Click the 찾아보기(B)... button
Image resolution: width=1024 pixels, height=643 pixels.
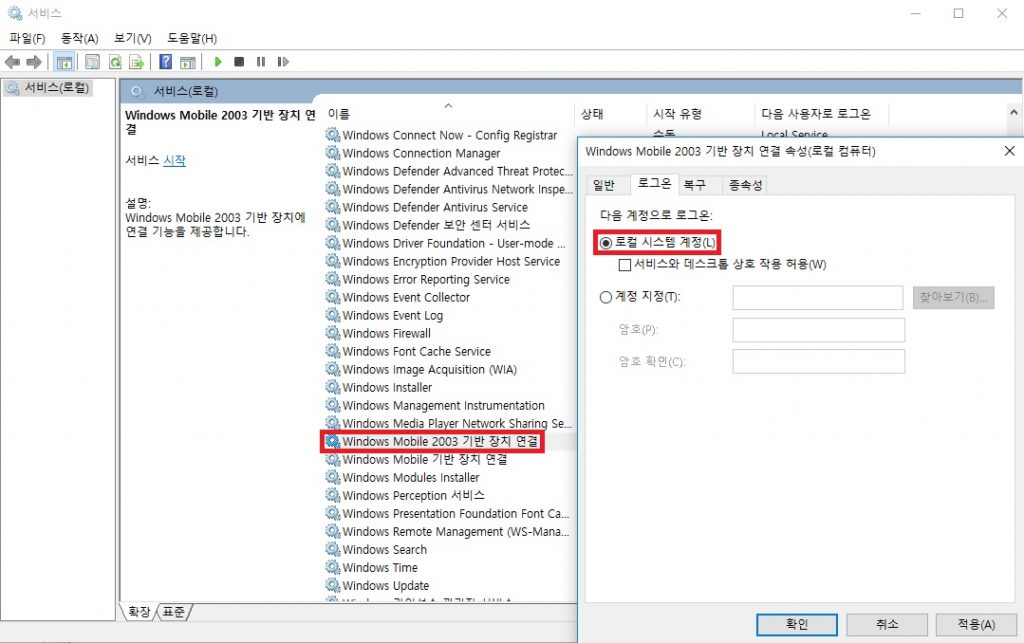pos(953,297)
